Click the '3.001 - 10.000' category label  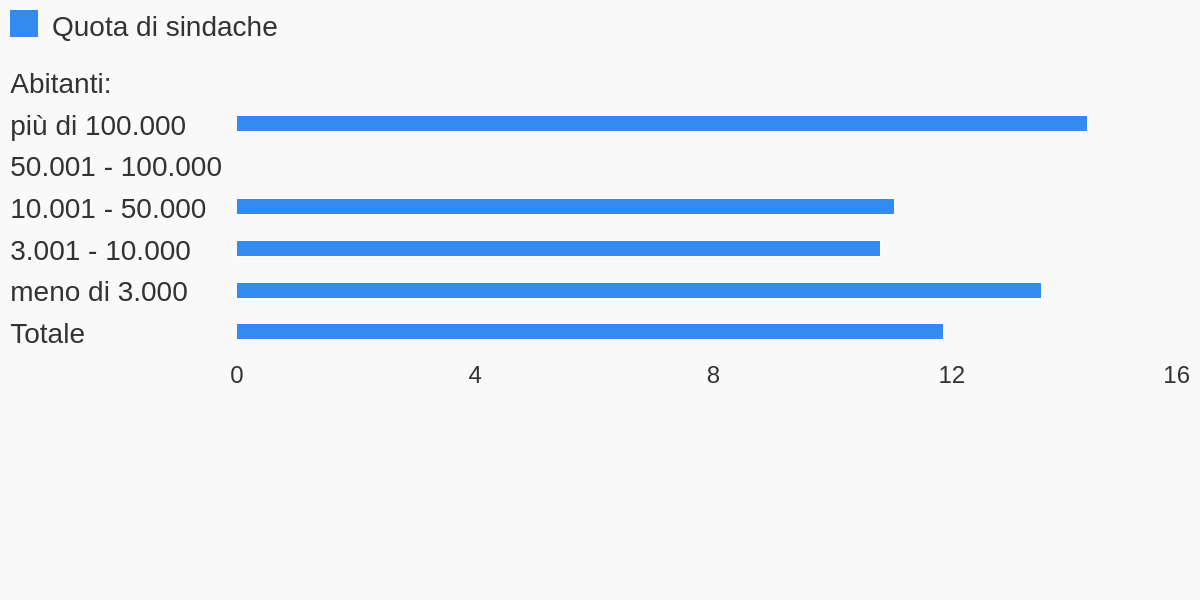tap(100, 251)
